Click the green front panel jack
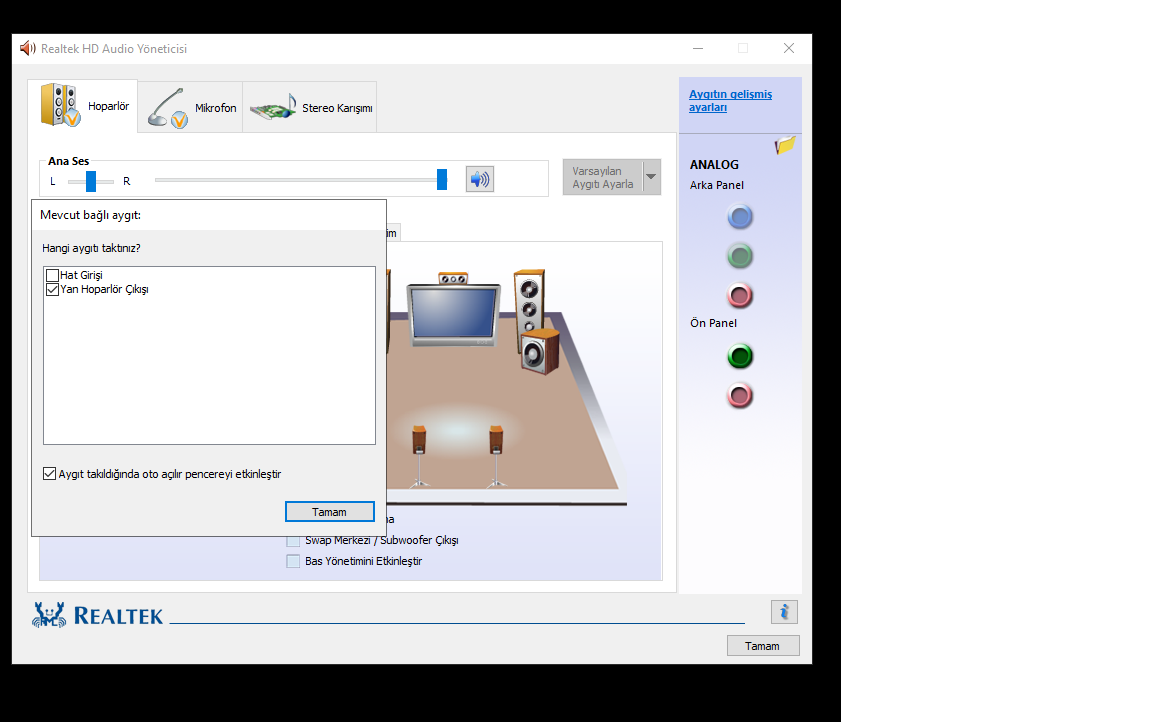 pyautogui.click(x=740, y=356)
